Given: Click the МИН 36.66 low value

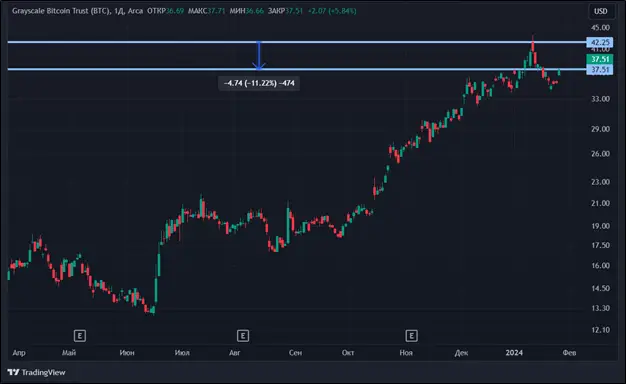Looking at the screenshot, I should point(246,11).
